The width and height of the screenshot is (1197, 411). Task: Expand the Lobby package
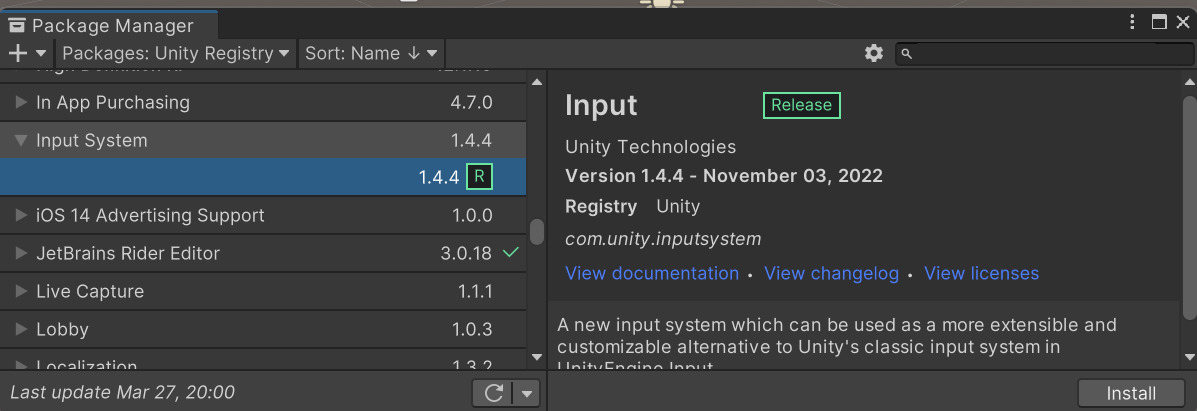coord(21,329)
